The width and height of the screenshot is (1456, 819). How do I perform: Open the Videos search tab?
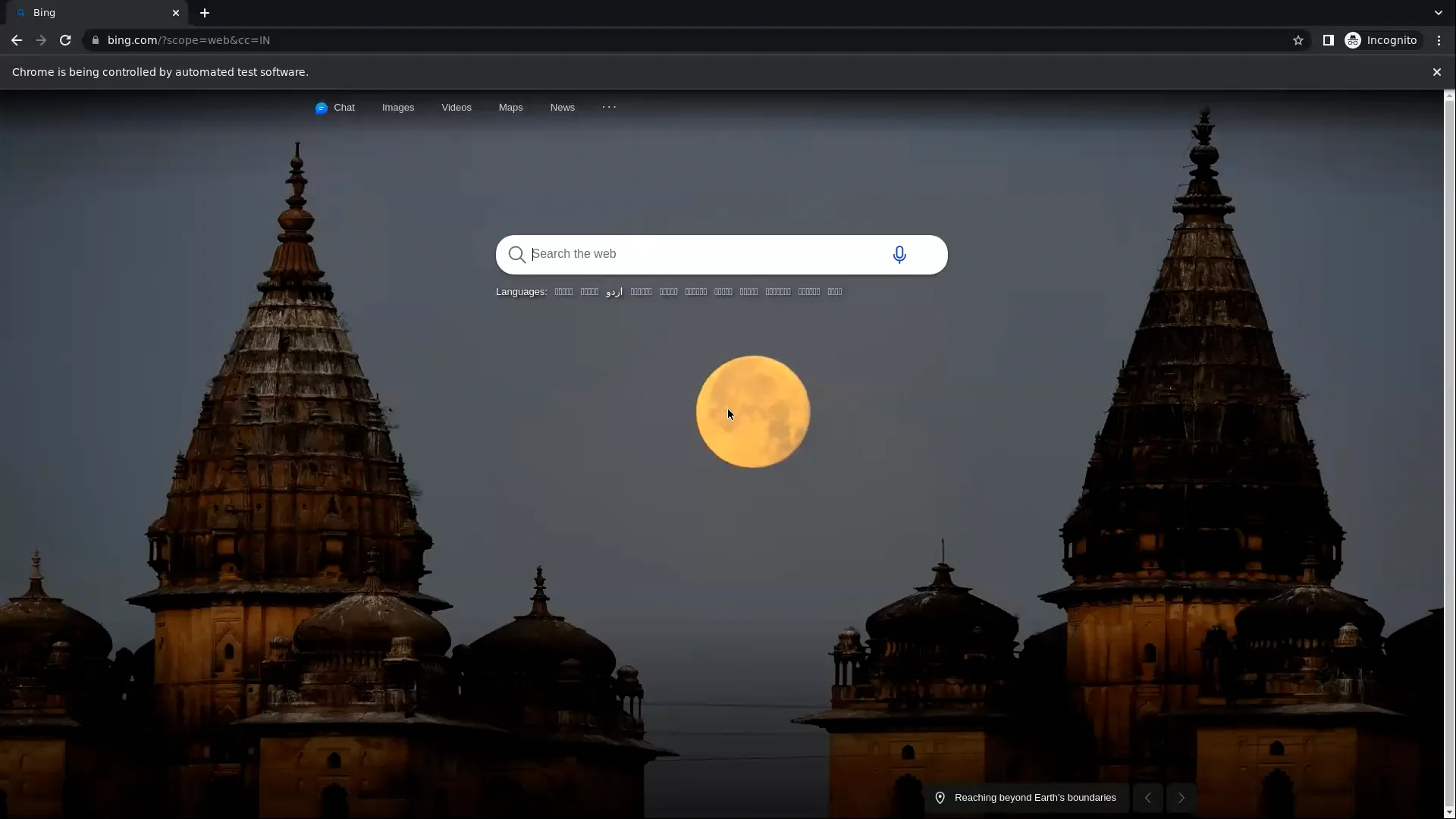pos(457,108)
